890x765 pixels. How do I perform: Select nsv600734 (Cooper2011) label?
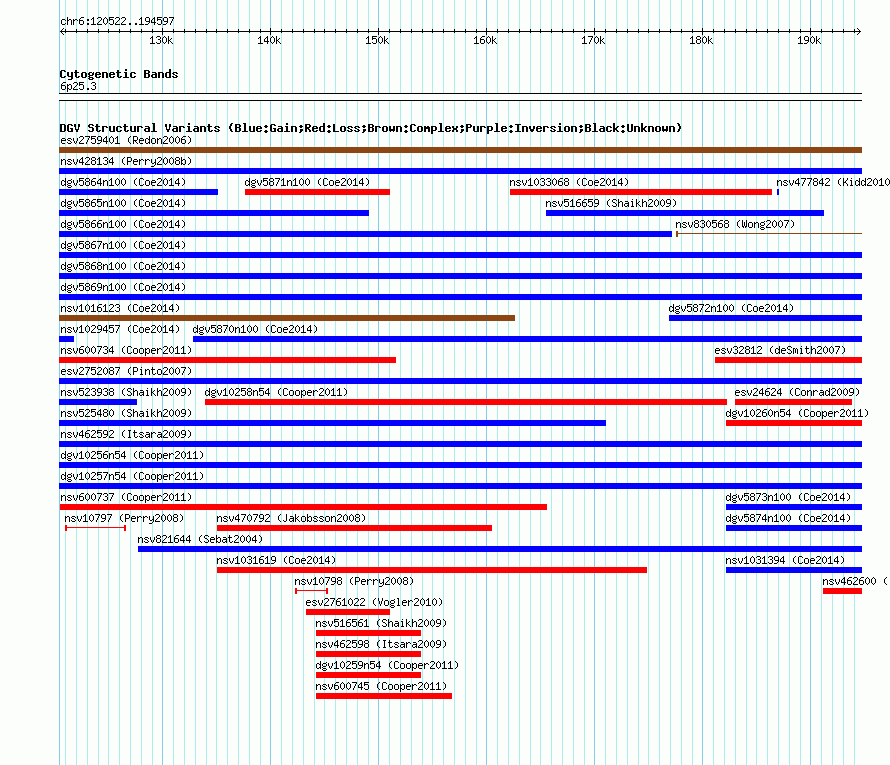tap(126, 350)
